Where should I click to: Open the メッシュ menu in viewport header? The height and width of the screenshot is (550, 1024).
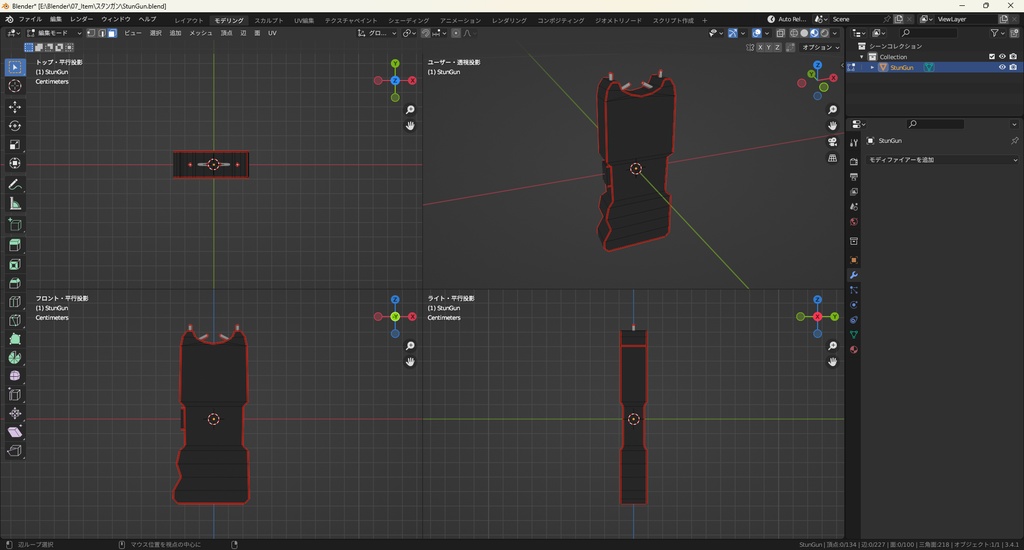click(x=200, y=33)
